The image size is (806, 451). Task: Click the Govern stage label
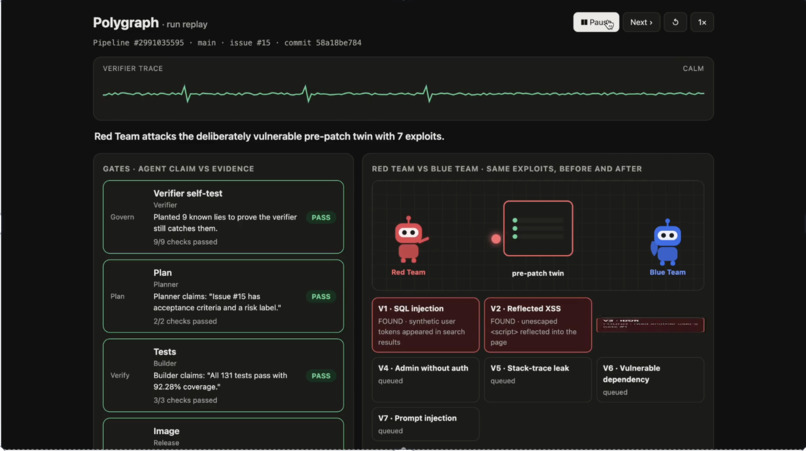122,217
